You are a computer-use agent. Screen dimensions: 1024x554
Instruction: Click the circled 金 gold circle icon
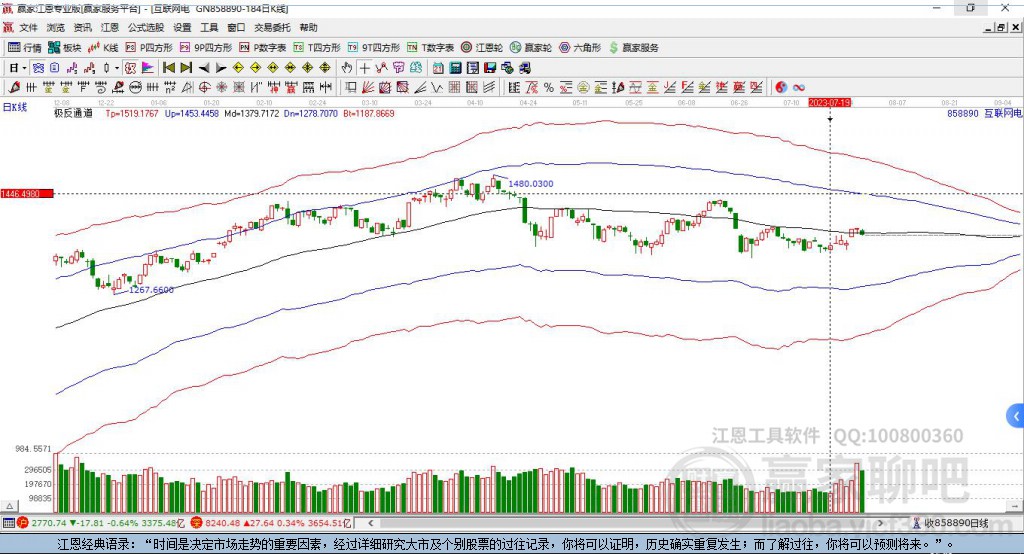(x=583, y=88)
